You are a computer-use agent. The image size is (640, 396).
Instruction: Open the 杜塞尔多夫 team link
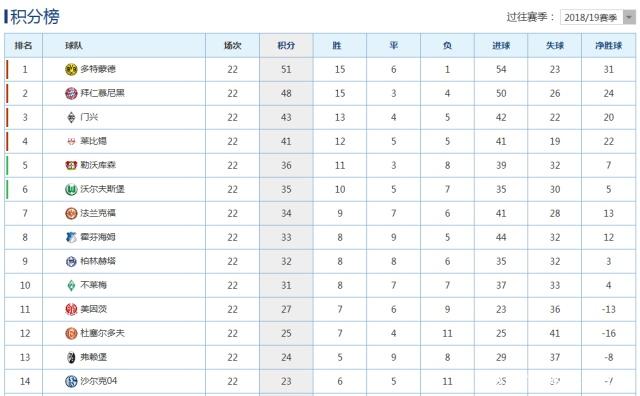tap(102, 333)
